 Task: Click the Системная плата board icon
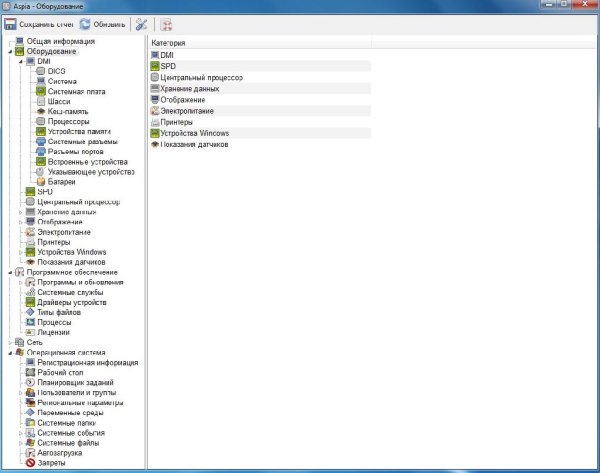(x=41, y=91)
